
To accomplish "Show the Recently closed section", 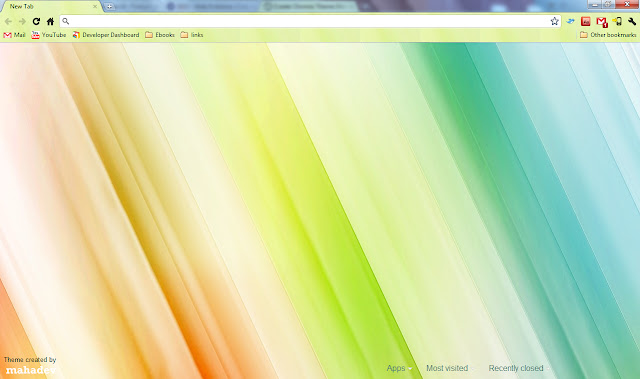I will point(516,368).
